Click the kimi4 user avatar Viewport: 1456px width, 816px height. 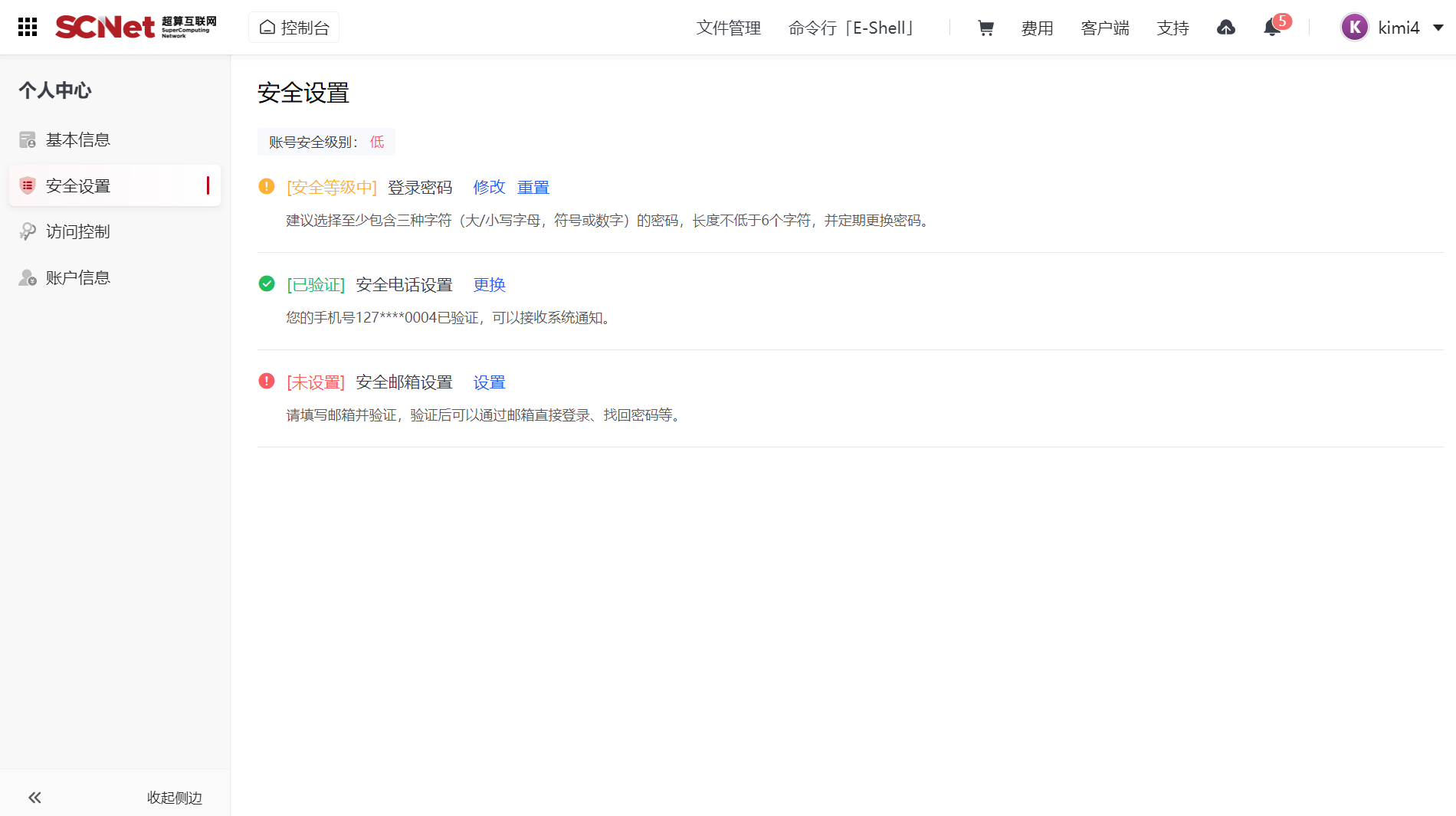pyautogui.click(x=1354, y=28)
